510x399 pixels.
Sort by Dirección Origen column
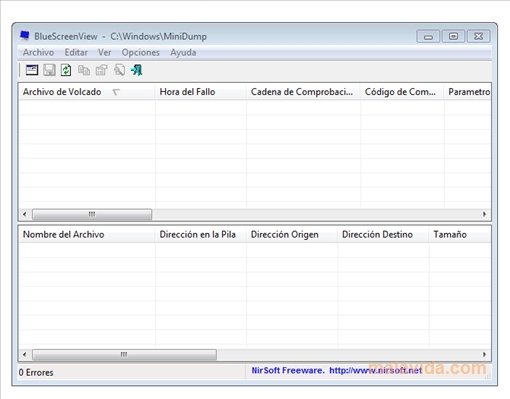[x=292, y=234]
